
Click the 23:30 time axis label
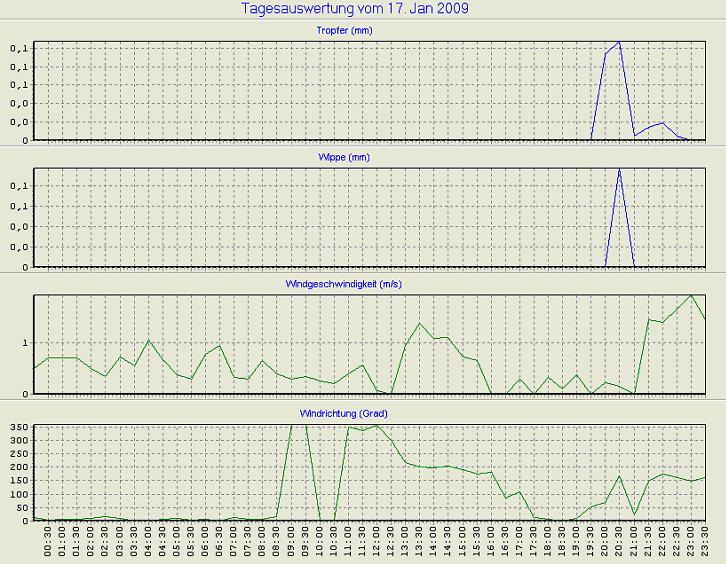point(706,542)
